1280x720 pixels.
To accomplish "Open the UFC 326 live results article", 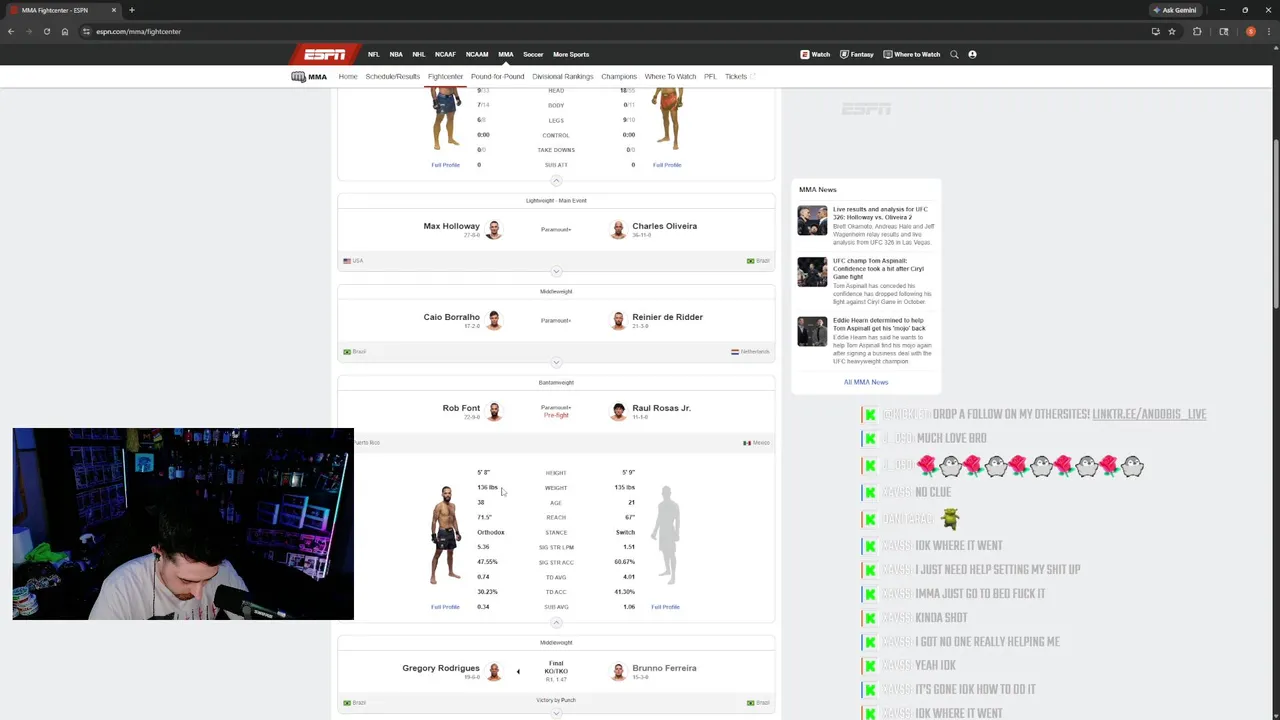I will 882,213.
